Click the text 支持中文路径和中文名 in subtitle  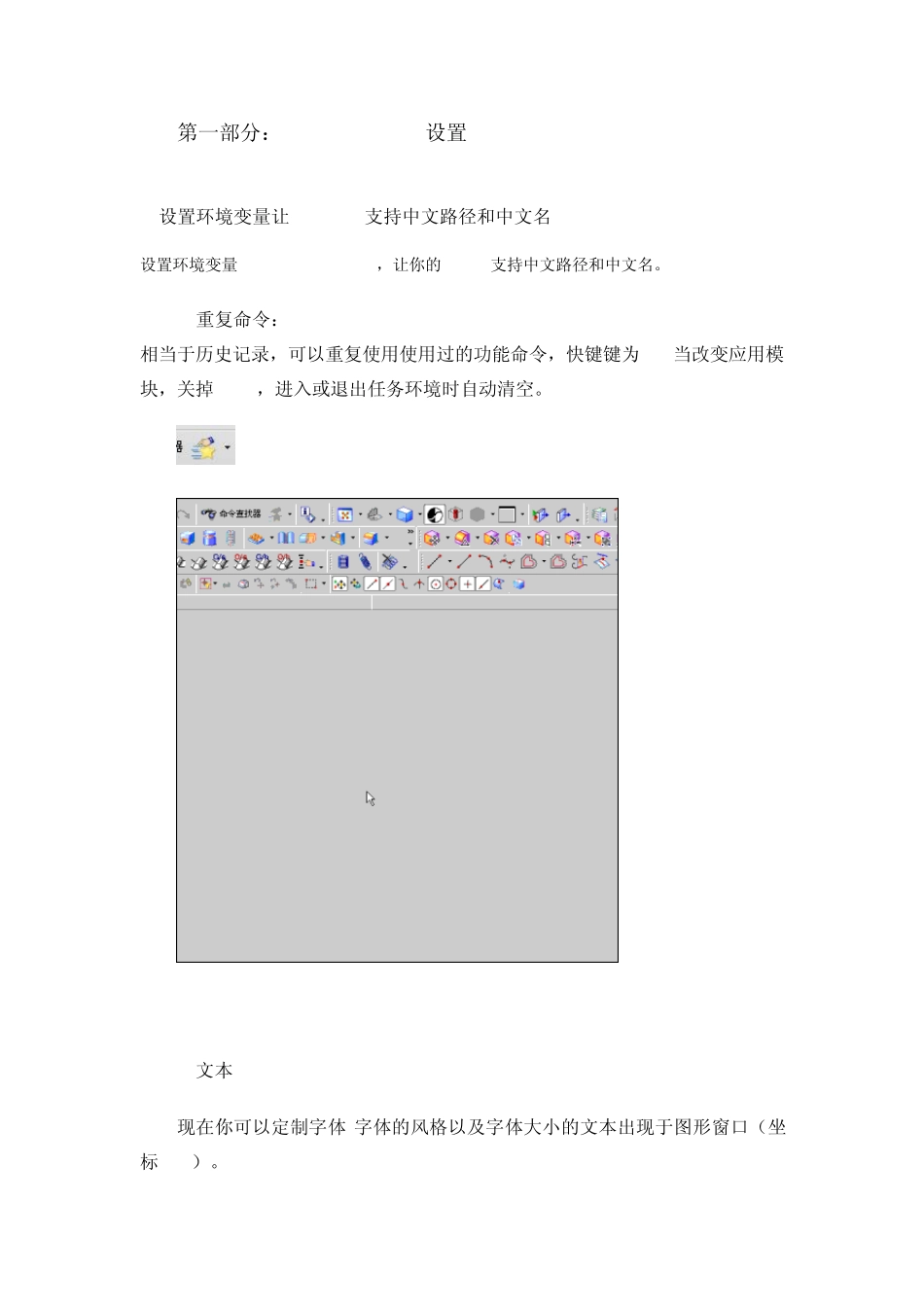click(x=458, y=217)
